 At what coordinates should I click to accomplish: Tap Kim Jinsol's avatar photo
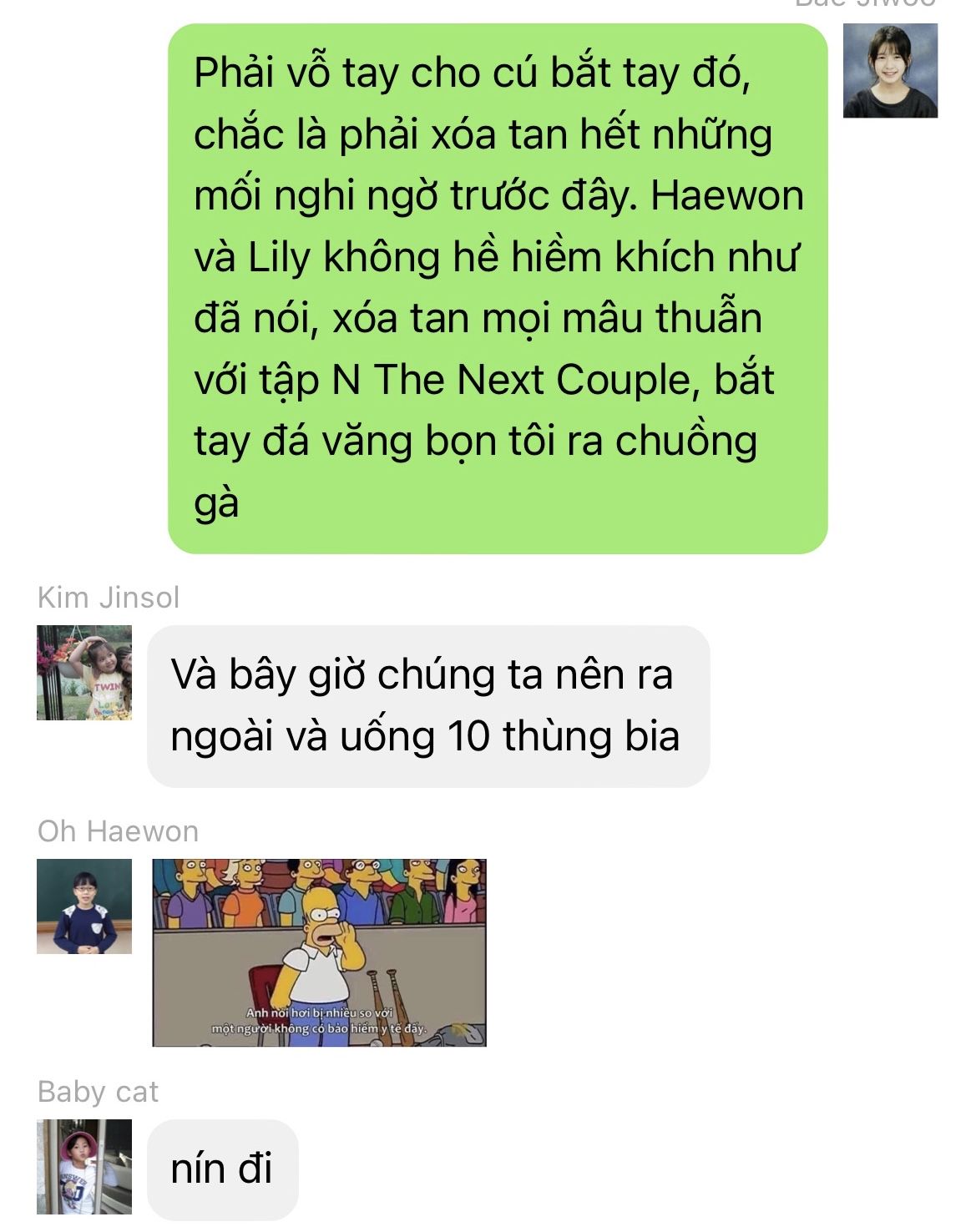click(x=84, y=673)
